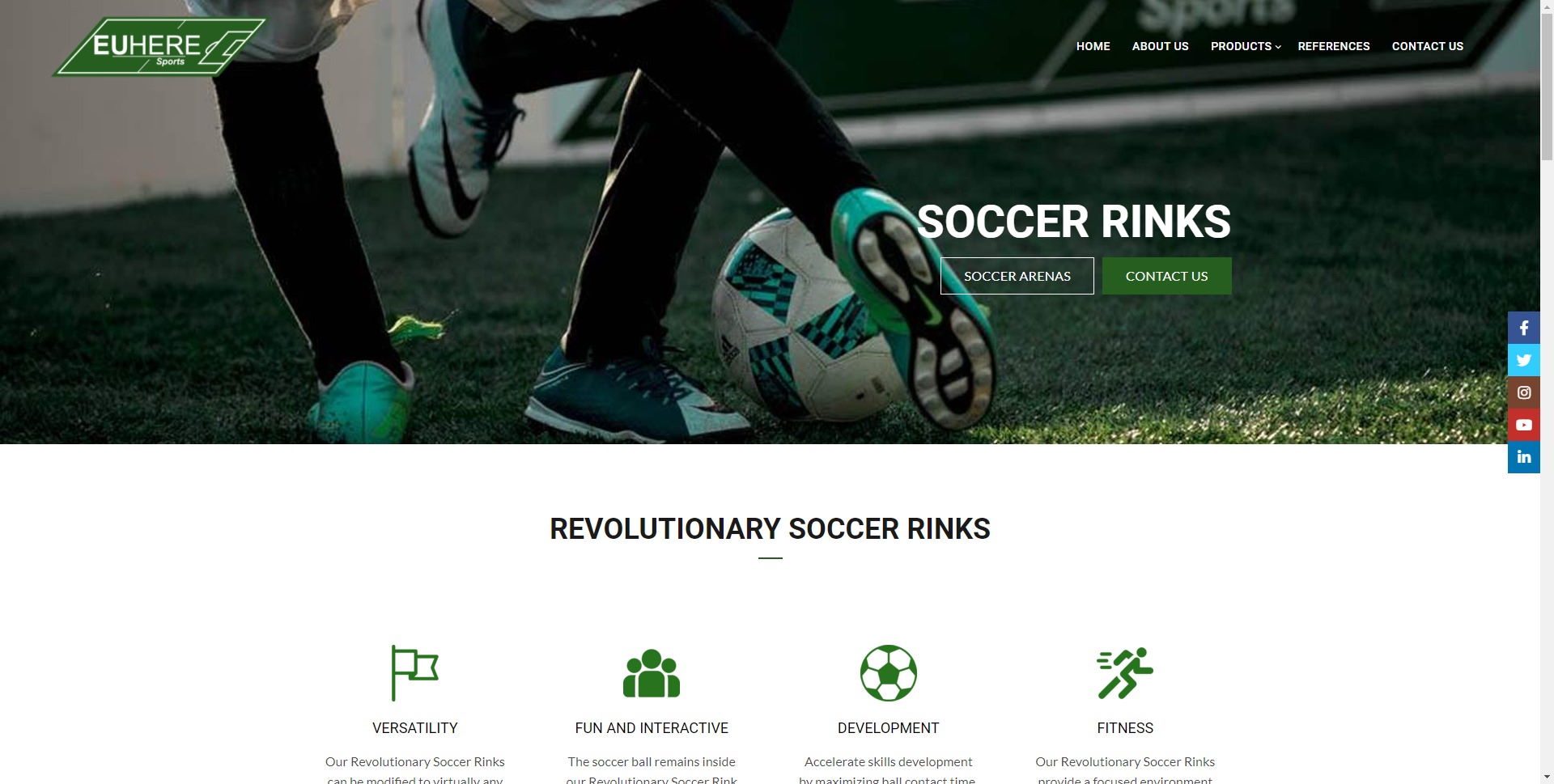The image size is (1554, 784).
Task: Click the Fitness running figure icon
Action: click(1125, 673)
